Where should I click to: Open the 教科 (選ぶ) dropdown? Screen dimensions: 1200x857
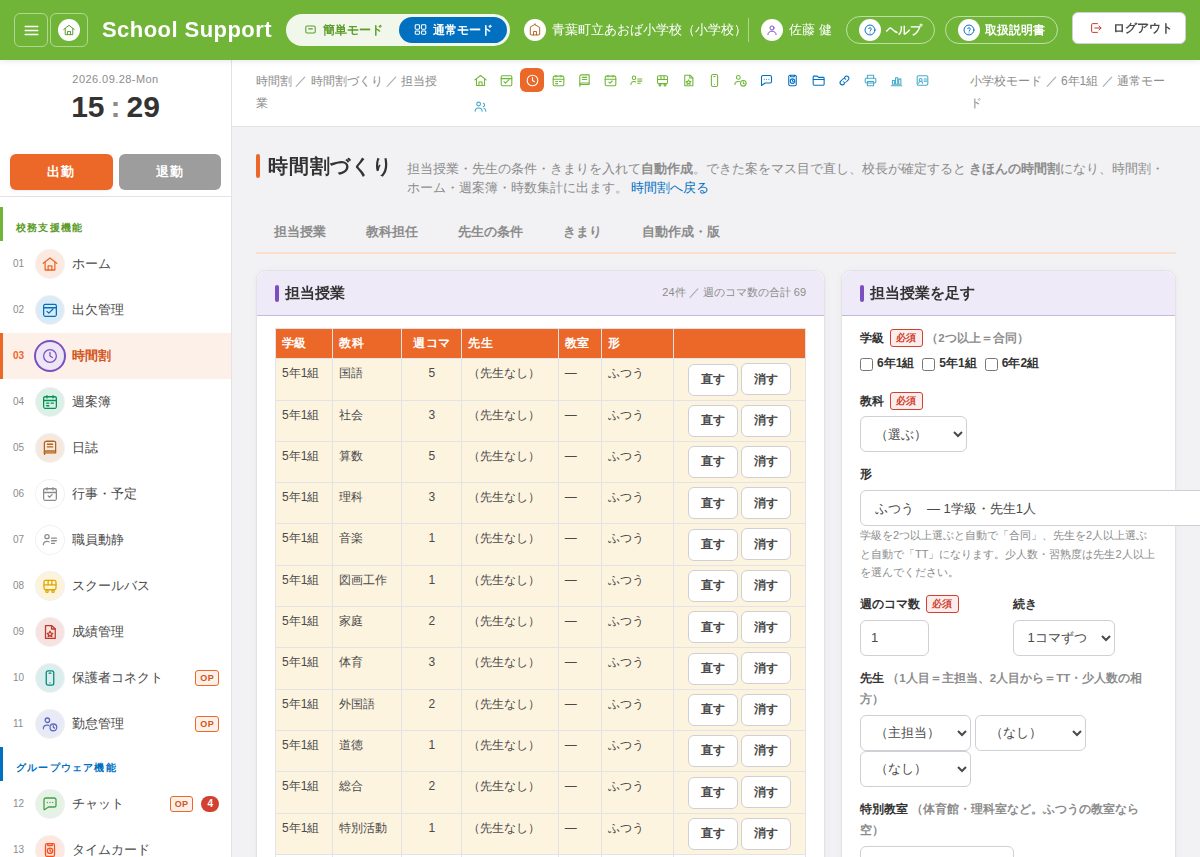click(913, 434)
